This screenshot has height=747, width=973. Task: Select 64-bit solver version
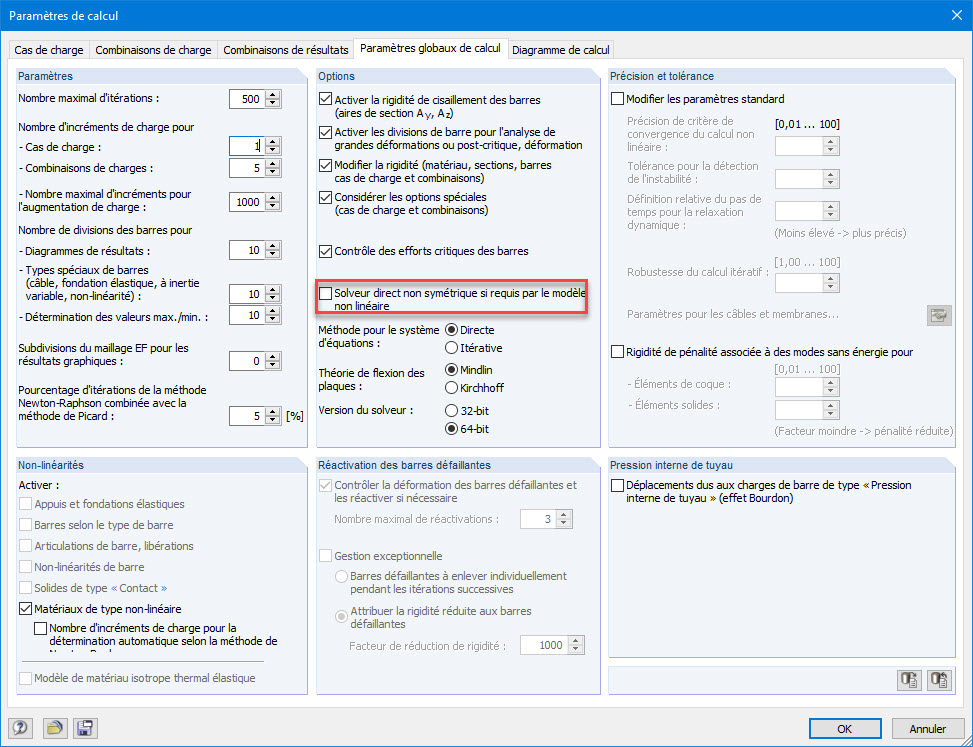tap(452, 429)
